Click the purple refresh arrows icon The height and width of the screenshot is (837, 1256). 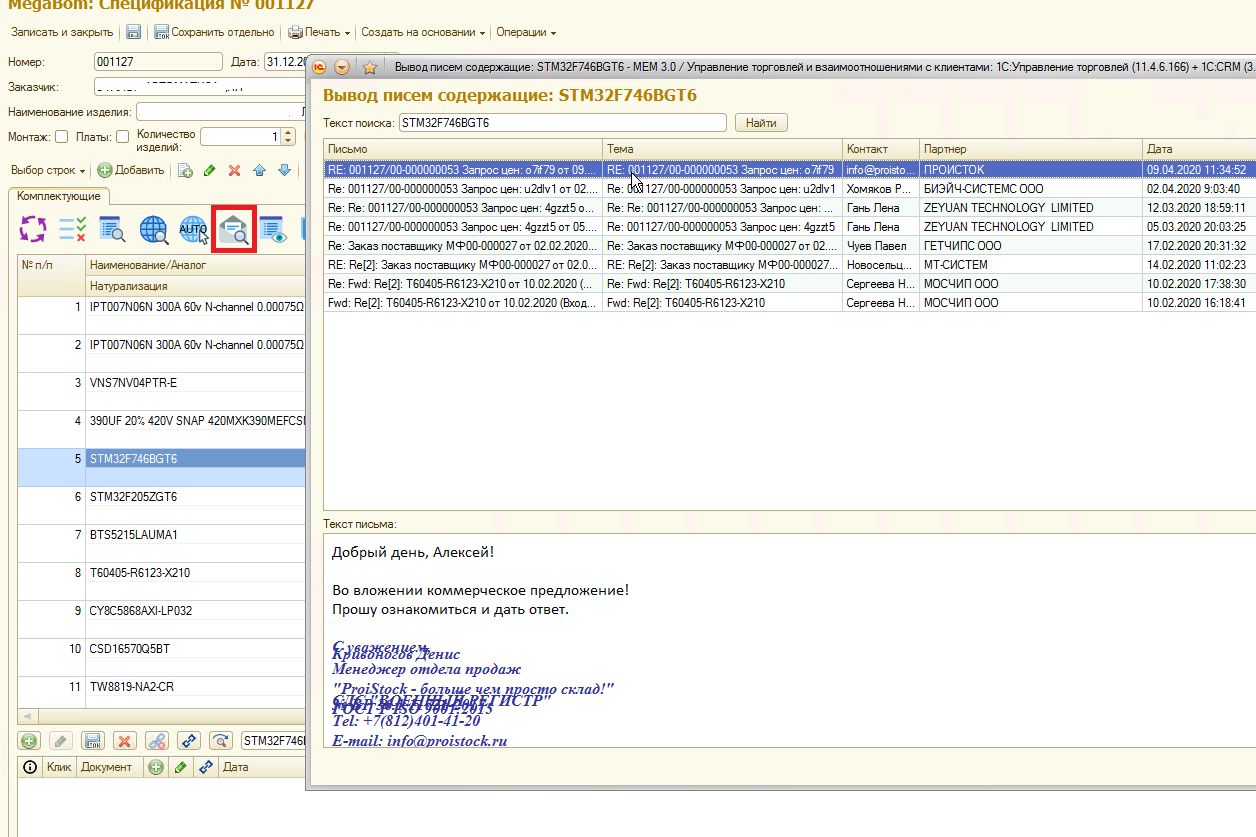point(33,229)
